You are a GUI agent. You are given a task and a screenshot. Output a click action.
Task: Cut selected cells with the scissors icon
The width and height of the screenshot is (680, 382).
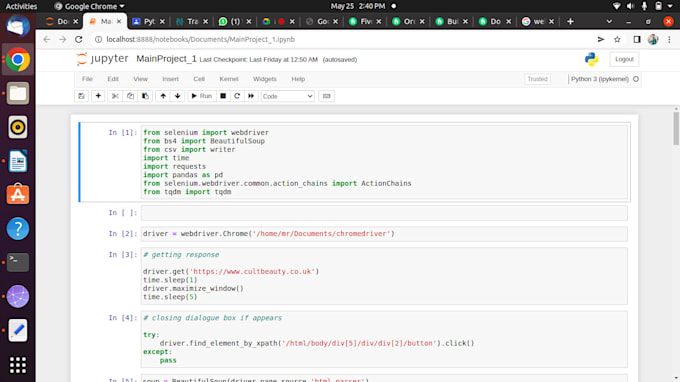click(x=115, y=96)
